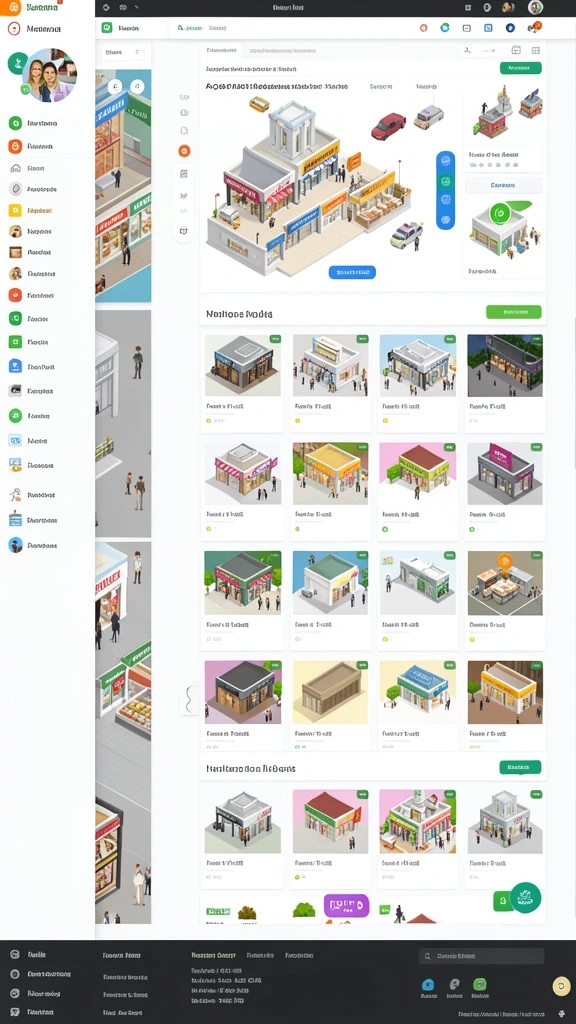Open the first store thumbnail in the grid
576x1024 pixels.
coord(242,365)
